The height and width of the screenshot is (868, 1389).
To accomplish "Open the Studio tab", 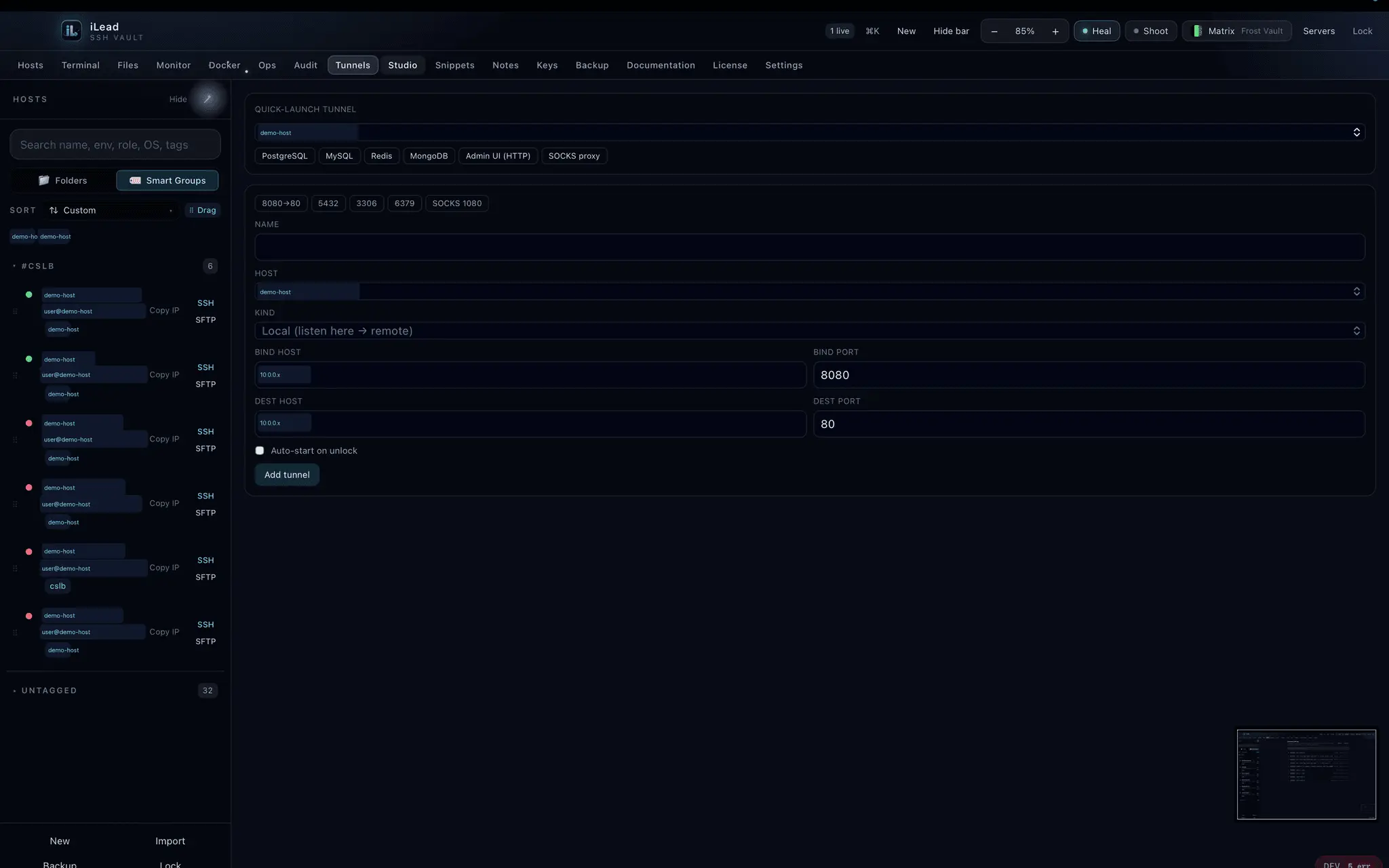I will 403,65.
